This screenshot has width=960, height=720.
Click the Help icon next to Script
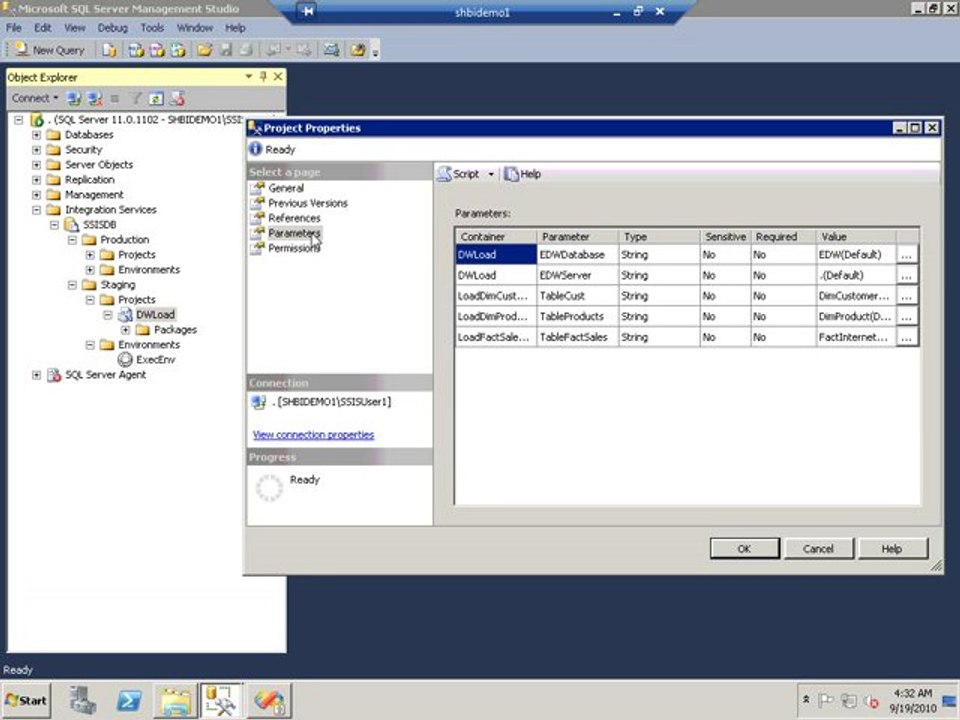[x=511, y=174]
